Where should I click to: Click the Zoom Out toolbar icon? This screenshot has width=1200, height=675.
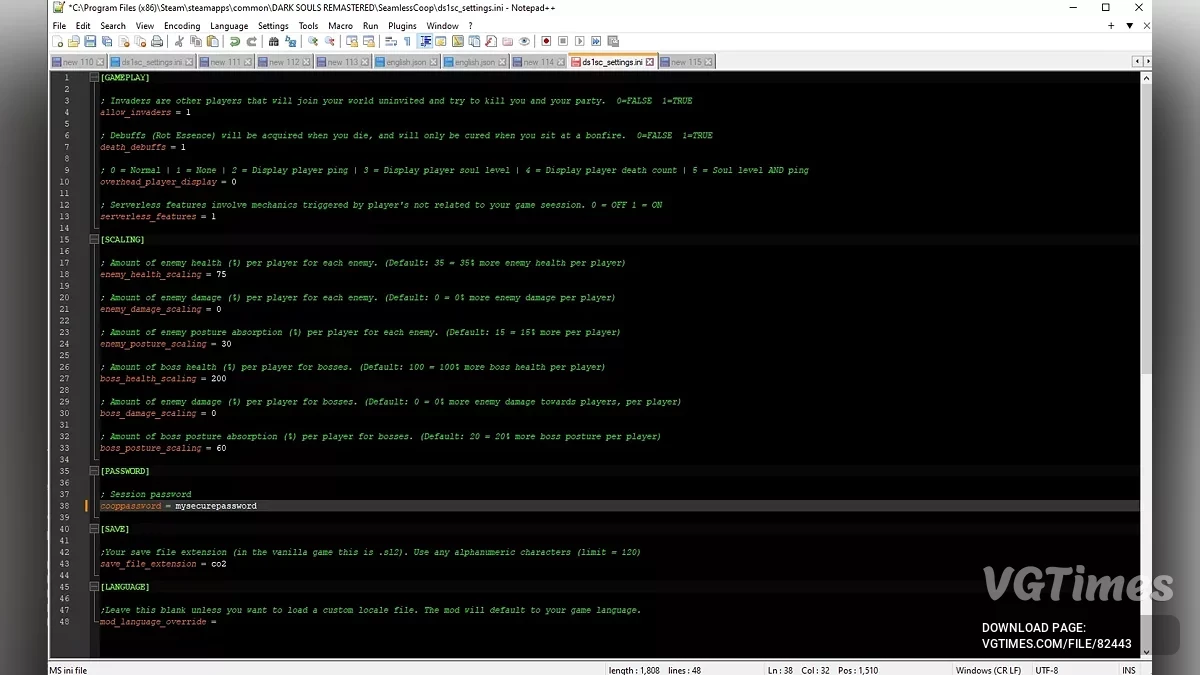tap(330, 41)
